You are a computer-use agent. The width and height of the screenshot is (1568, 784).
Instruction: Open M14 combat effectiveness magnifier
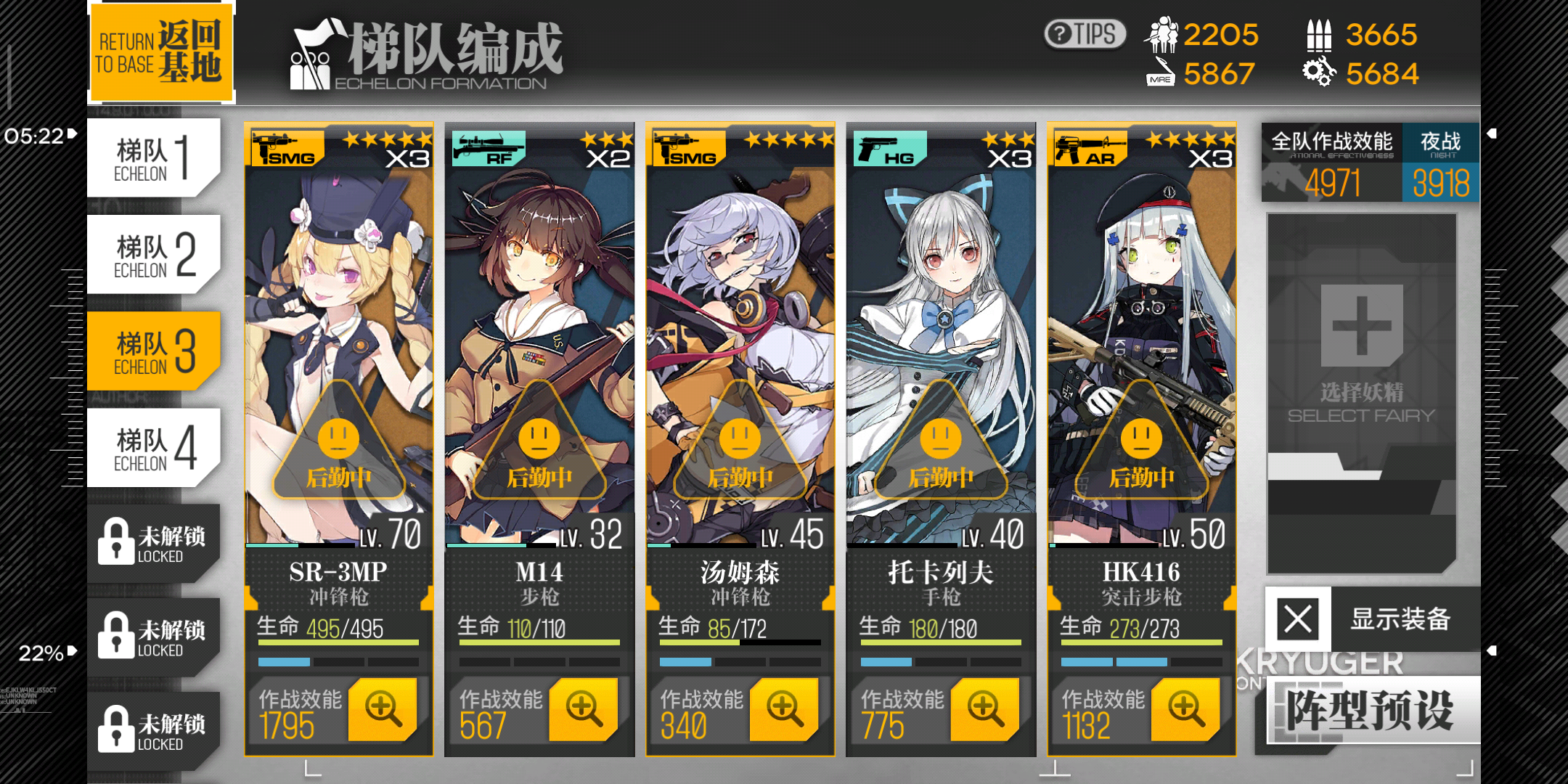click(x=584, y=709)
